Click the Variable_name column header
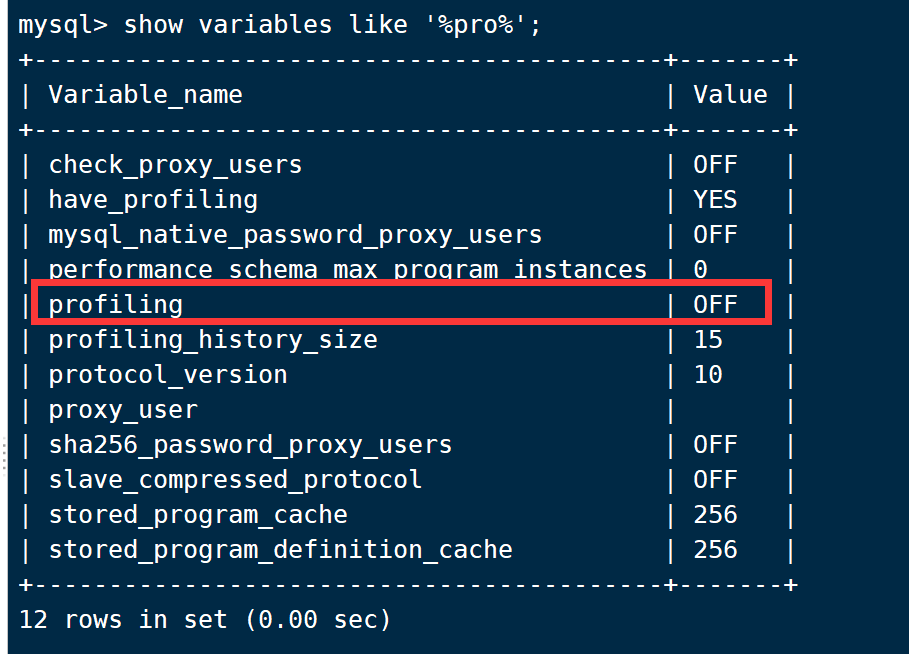909x654 pixels. point(145,95)
